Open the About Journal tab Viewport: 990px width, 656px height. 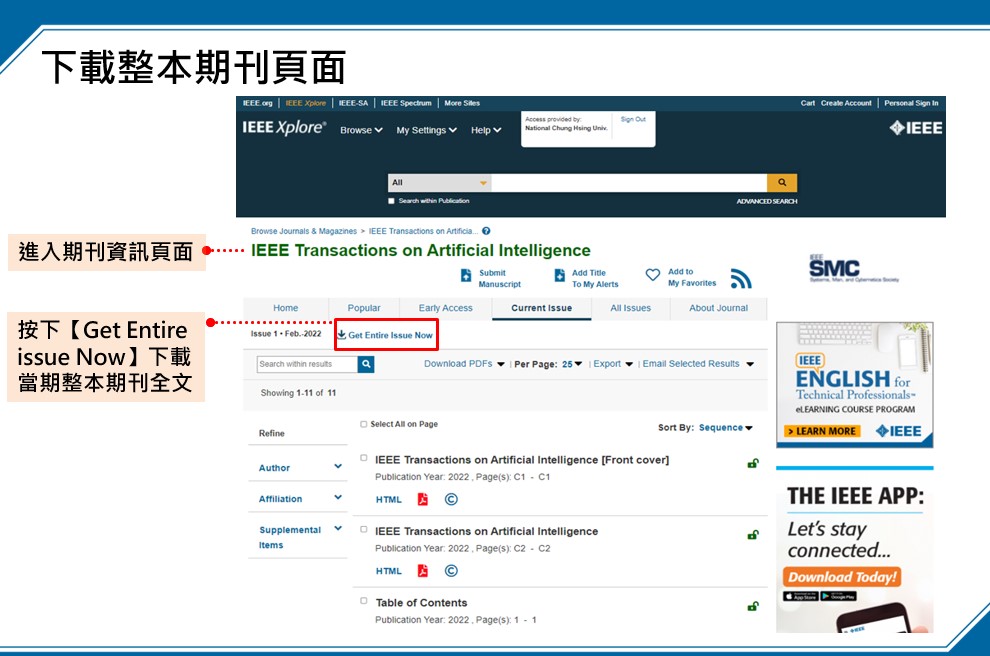click(719, 308)
